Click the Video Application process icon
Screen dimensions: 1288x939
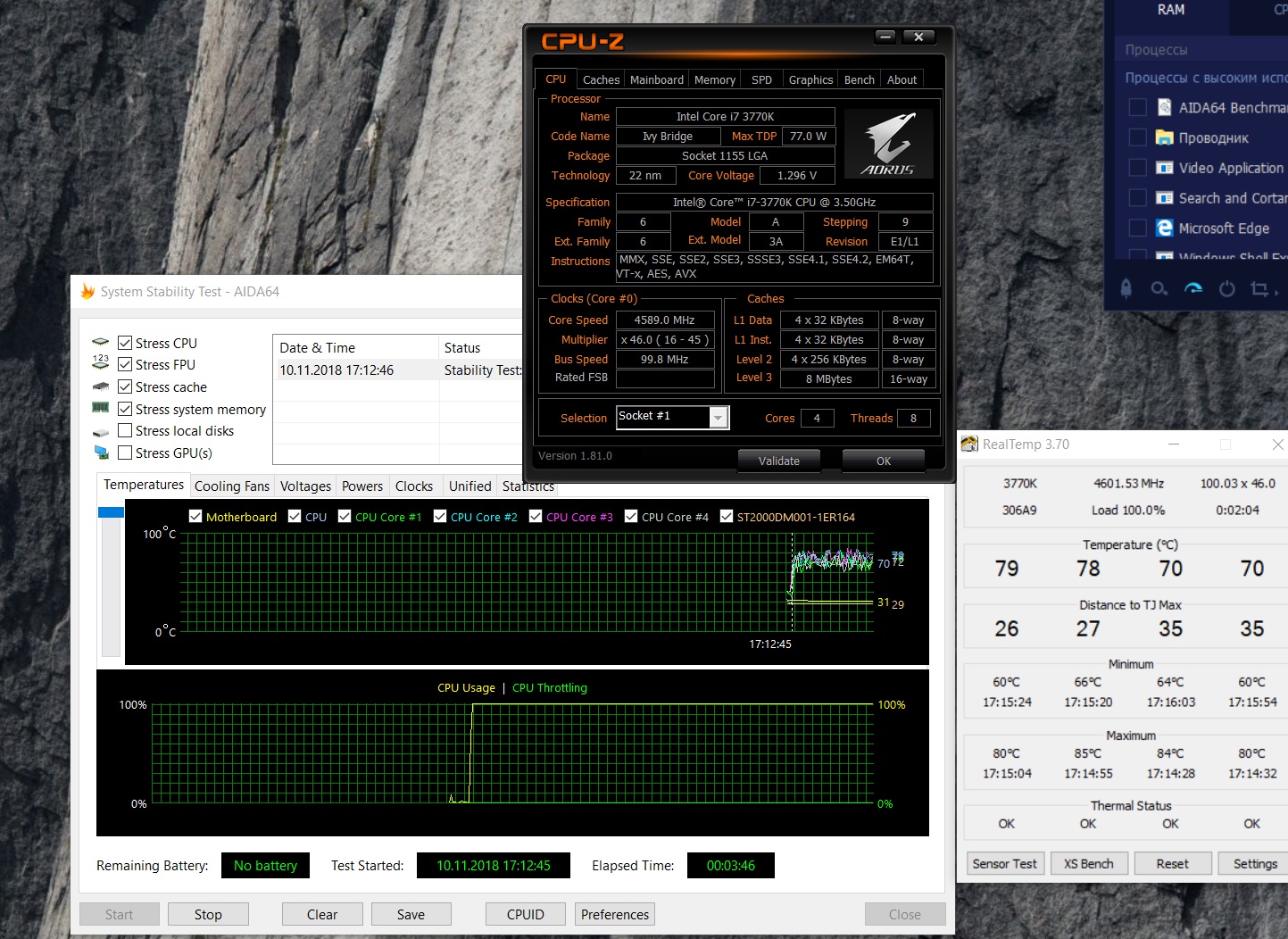coord(1165,168)
